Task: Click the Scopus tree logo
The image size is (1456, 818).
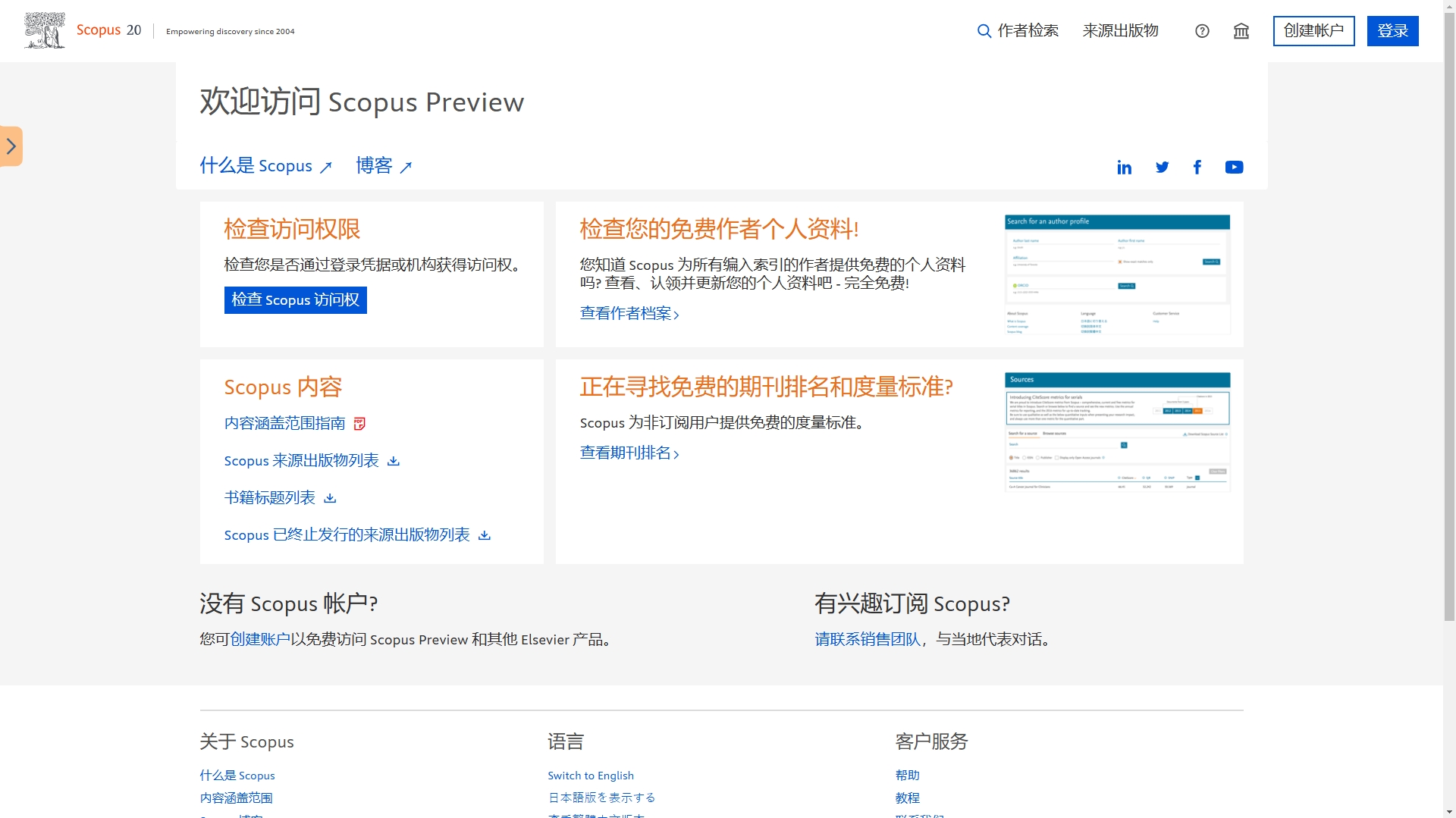Action: point(44,30)
